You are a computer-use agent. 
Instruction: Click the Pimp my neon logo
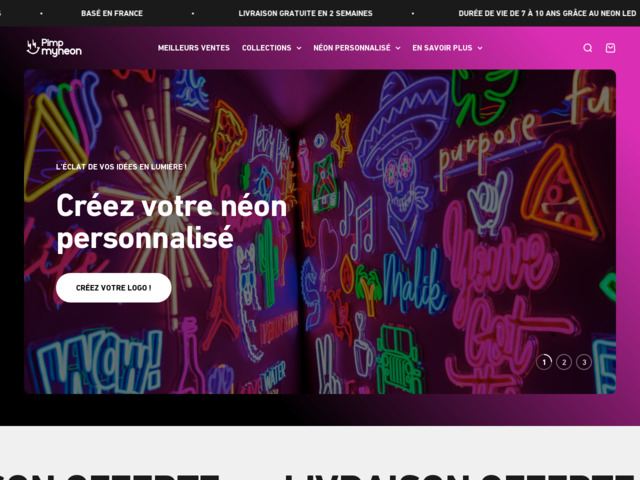(x=54, y=48)
